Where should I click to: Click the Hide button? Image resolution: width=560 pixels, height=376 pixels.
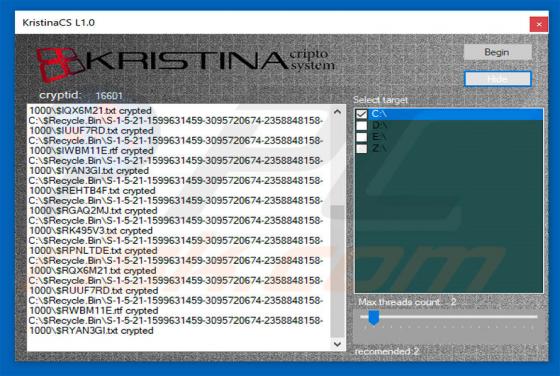click(498, 79)
